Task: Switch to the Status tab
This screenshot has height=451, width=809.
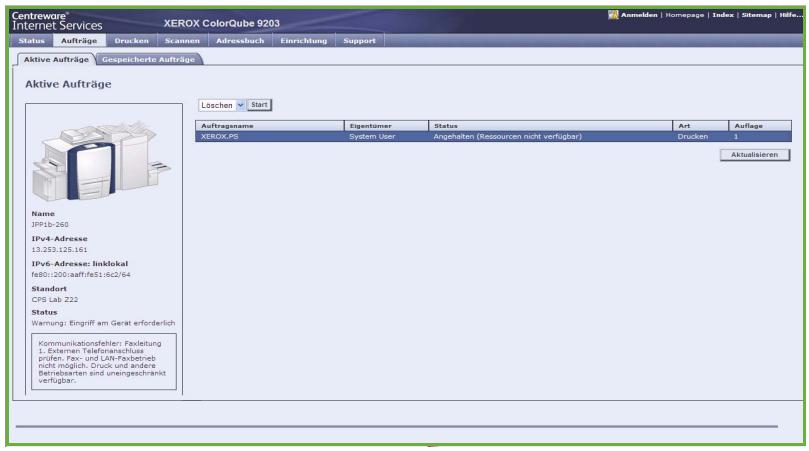Action: coord(31,40)
